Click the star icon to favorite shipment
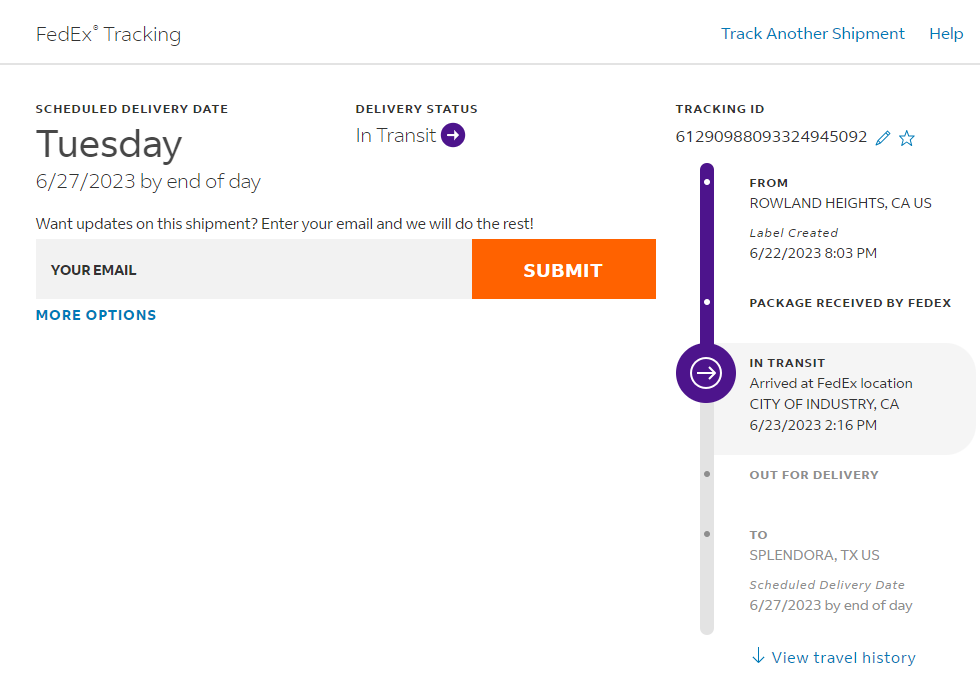The width and height of the screenshot is (980, 679). pyautogui.click(x=907, y=138)
